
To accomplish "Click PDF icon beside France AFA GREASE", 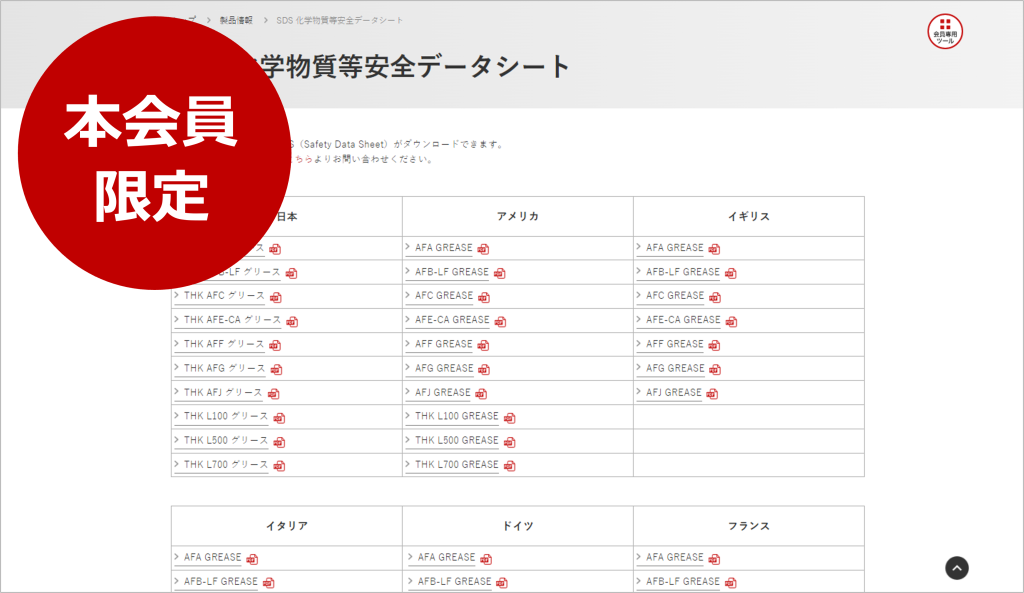I will (x=714, y=559).
